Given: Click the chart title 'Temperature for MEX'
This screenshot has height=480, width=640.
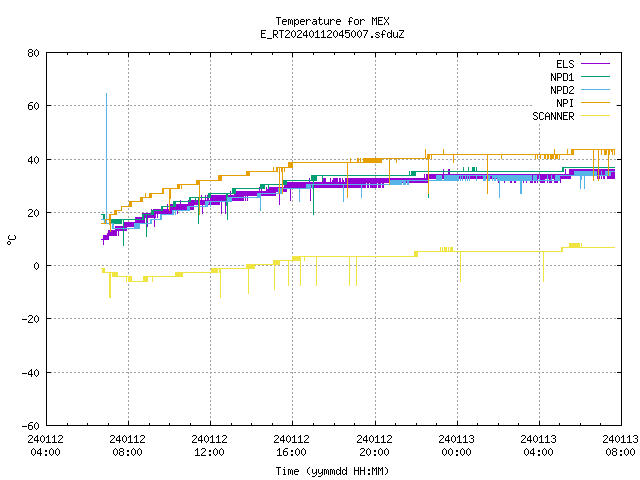Looking at the screenshot, I should [x=332, y=21].
